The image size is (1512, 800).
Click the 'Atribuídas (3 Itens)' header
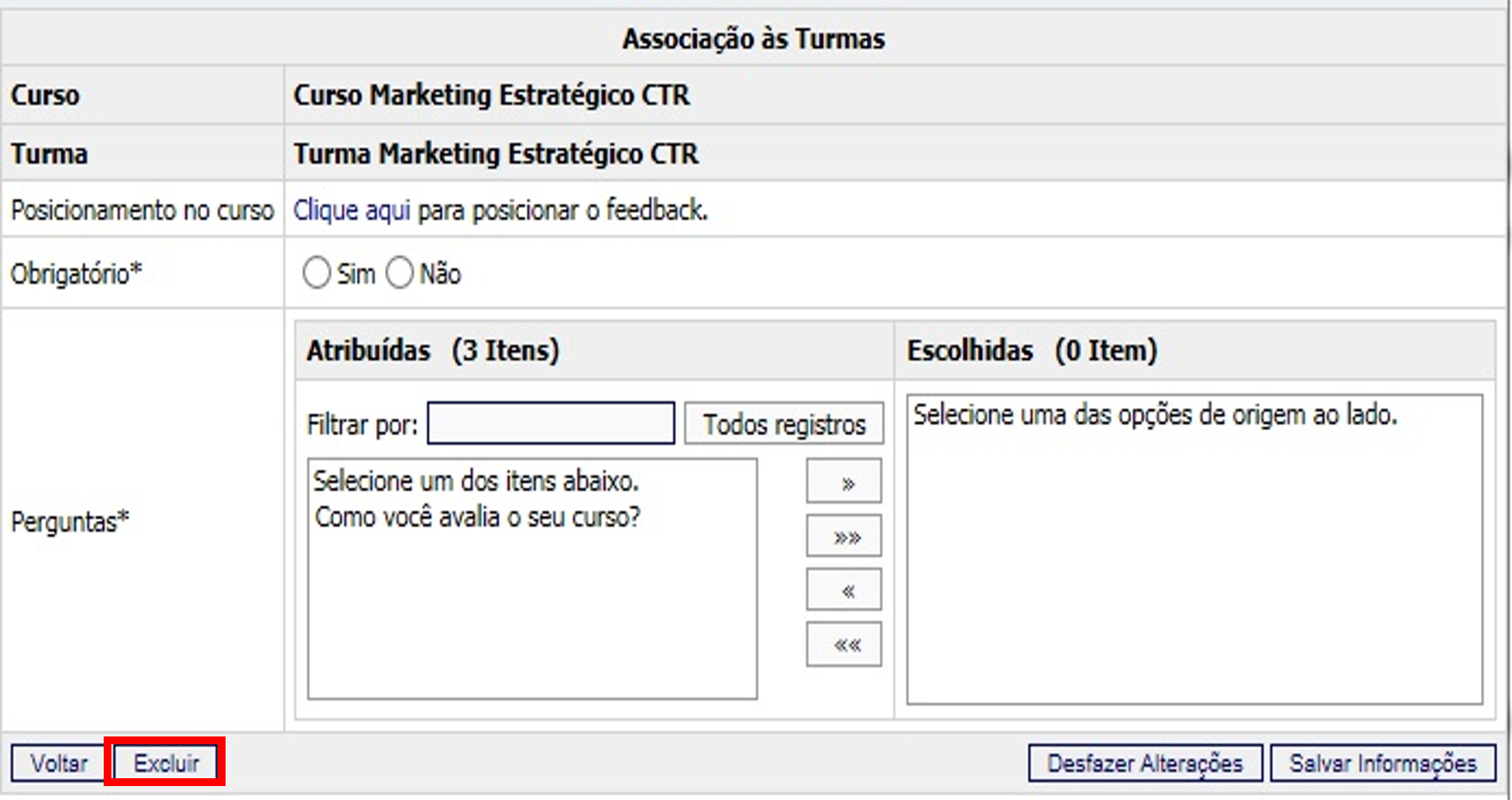433,351
